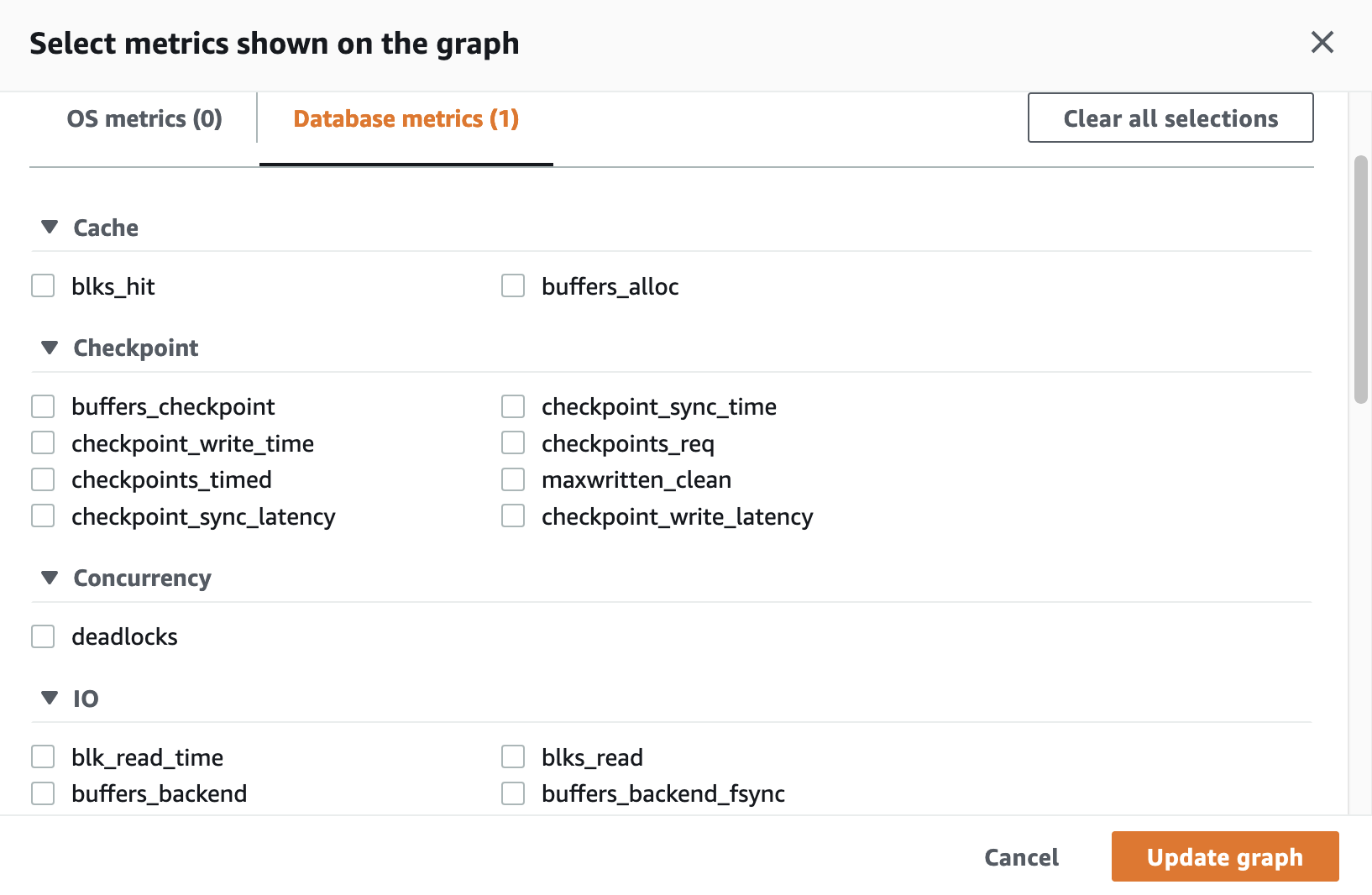Tick the buffers_backend checkbox
The width and height of the screenshot is (1372, 895).
(x=43, y=793)
